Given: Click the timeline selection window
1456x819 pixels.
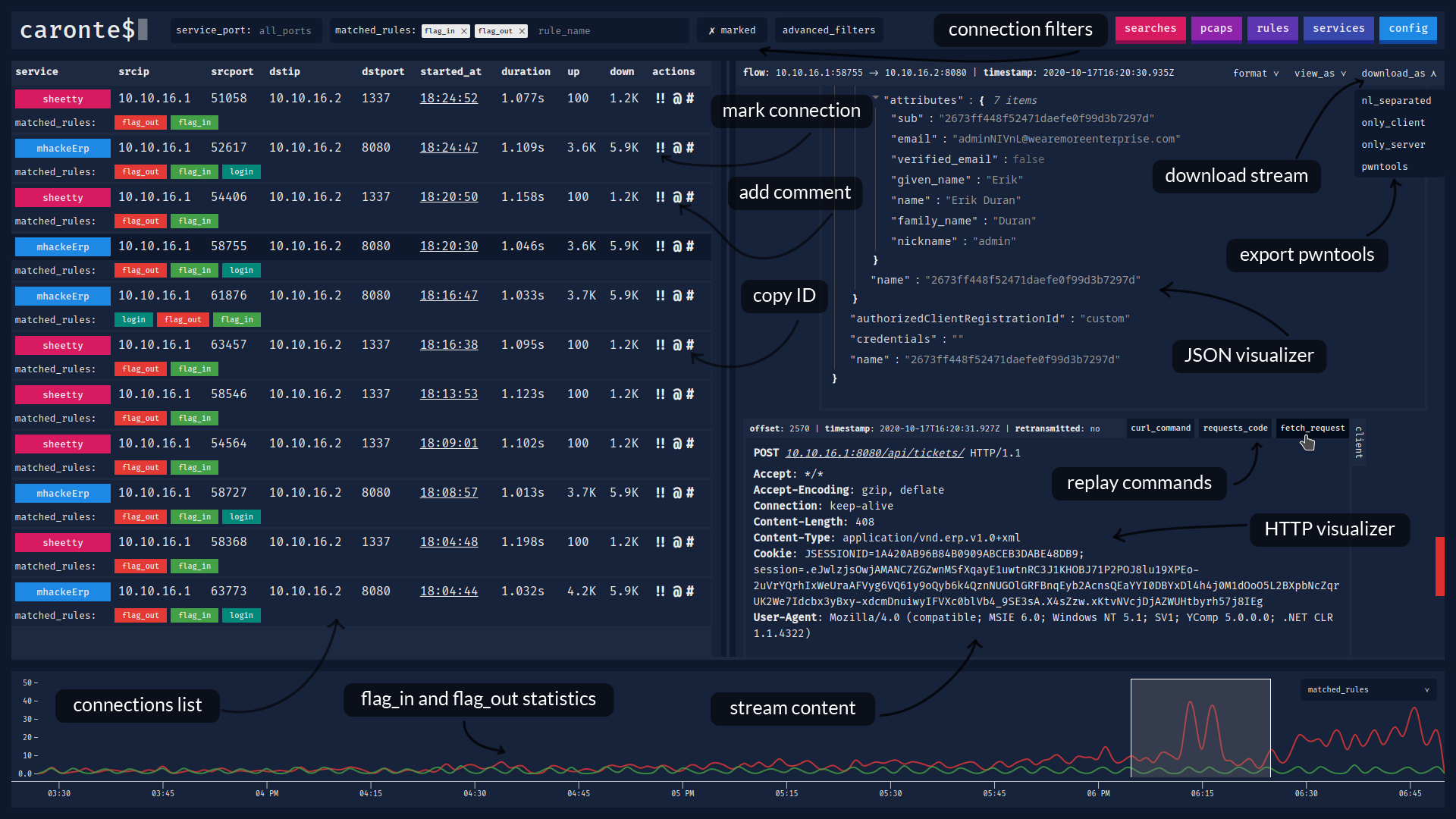Looking at the screenshot, I should coord(1200,728).
